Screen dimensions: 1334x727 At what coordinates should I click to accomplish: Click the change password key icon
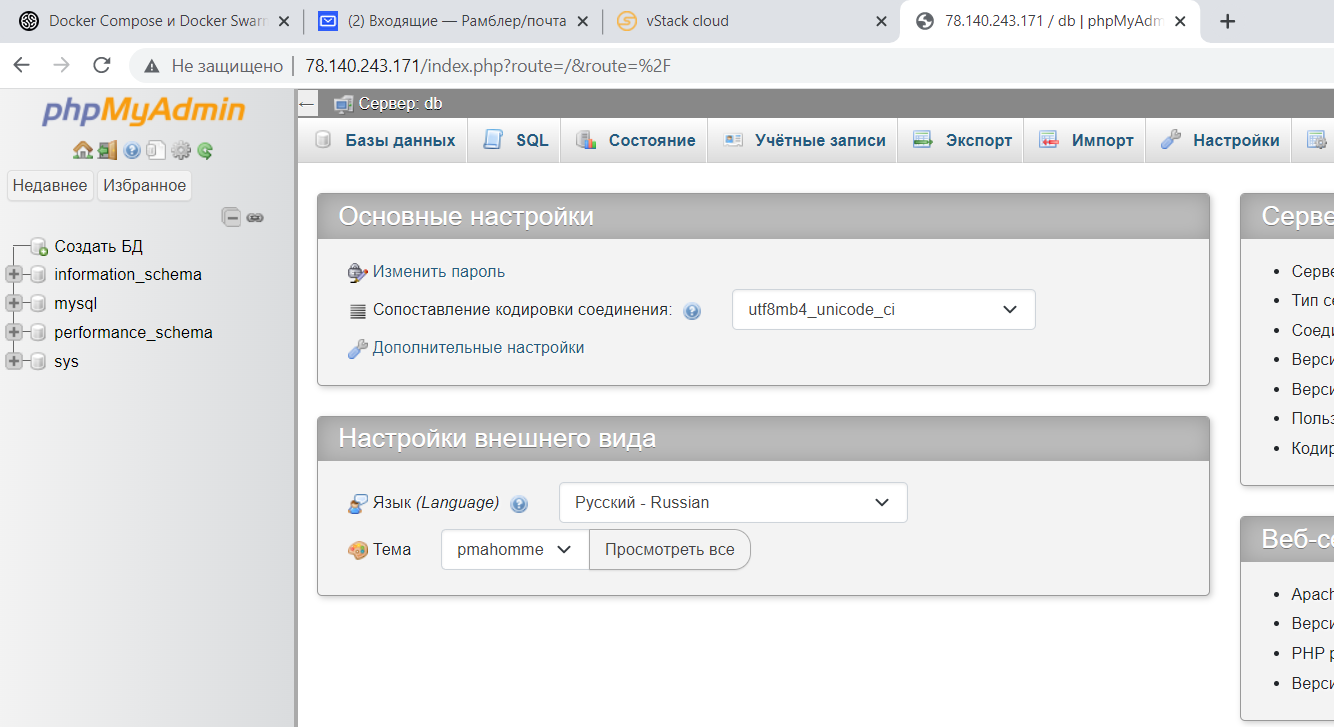click(357, 272)
